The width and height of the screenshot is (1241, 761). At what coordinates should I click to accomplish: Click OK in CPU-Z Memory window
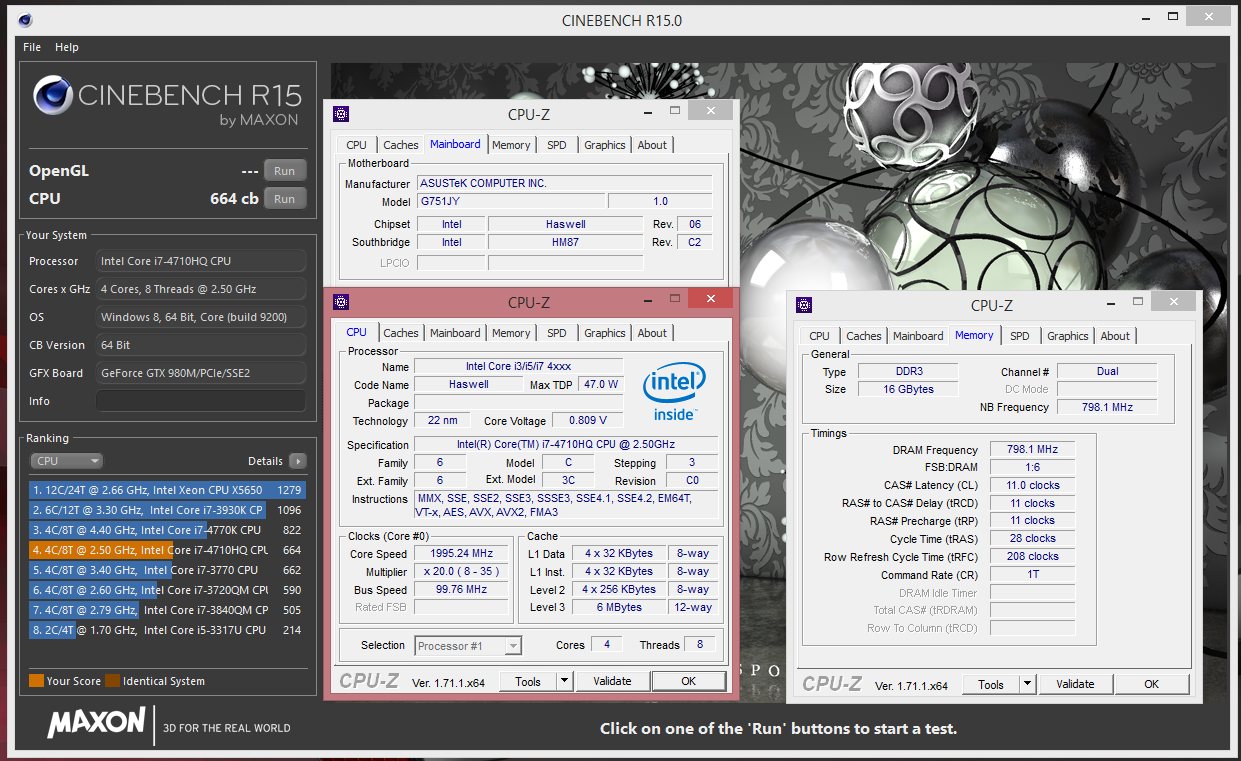[x=1151, y=684]
